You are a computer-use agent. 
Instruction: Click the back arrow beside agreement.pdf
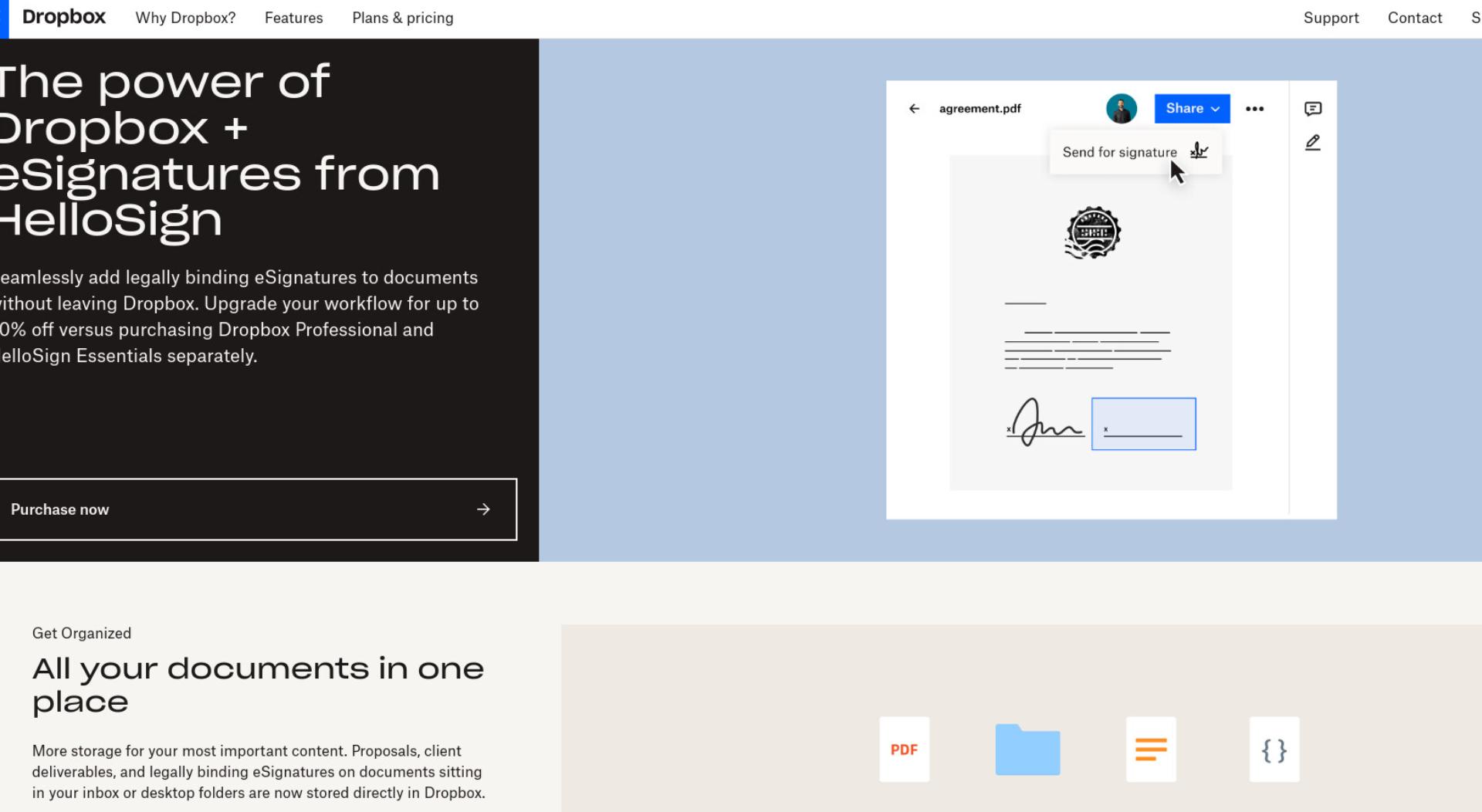(x=914, y=109)
